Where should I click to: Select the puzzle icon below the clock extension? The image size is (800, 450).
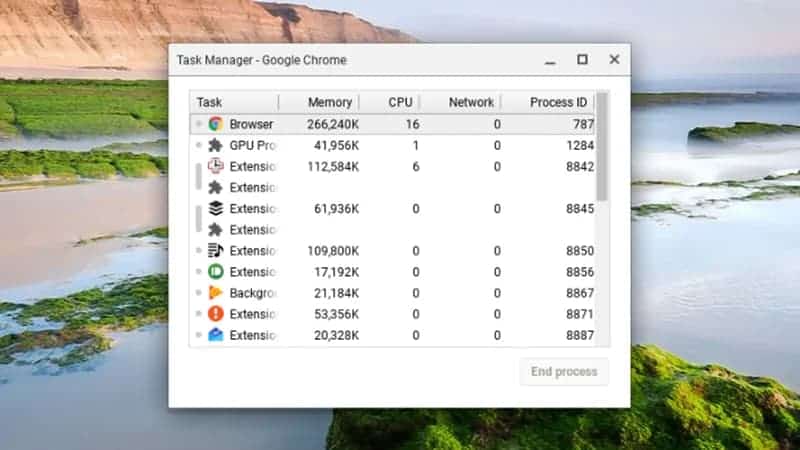coord(215,187)
